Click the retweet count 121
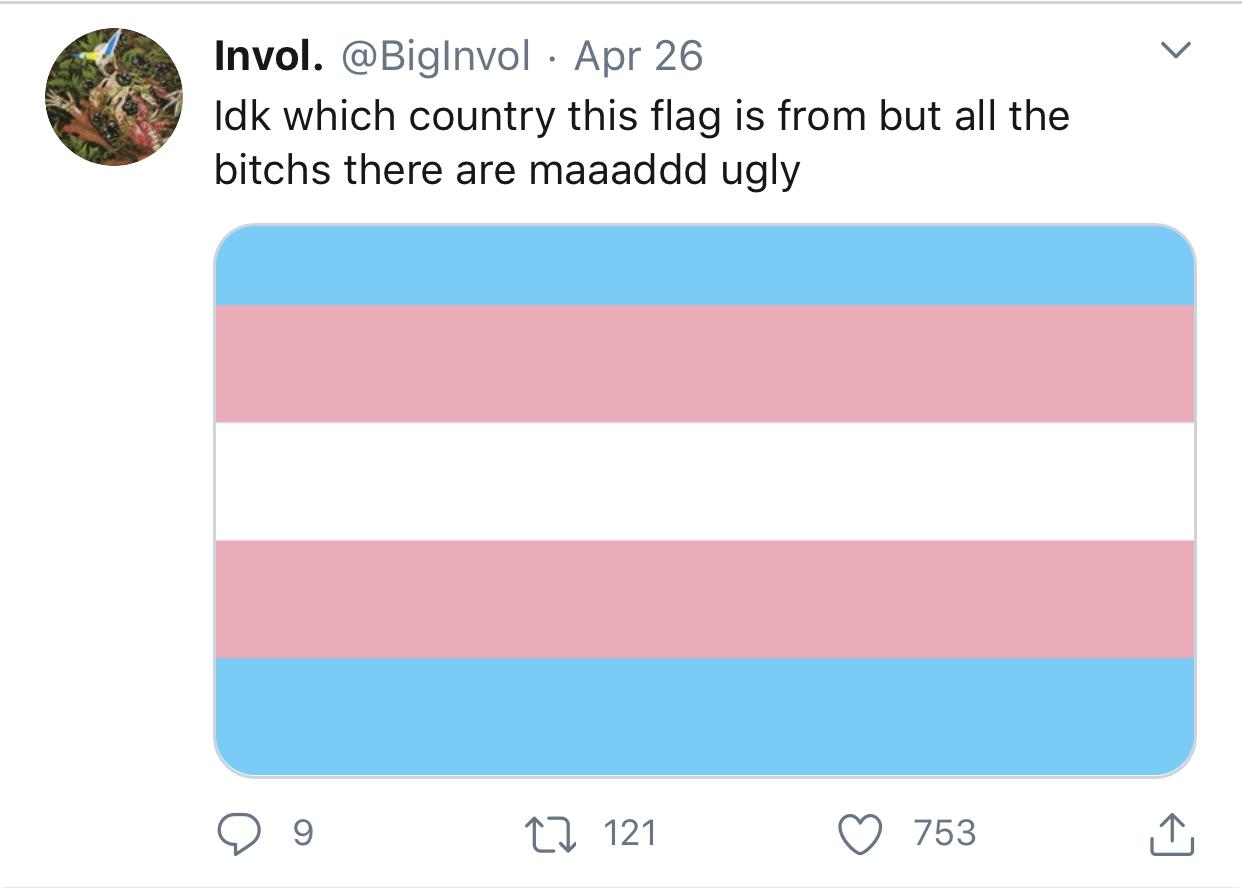The width and height of the screenshot is (1242, 888). [x=628, y=834]
